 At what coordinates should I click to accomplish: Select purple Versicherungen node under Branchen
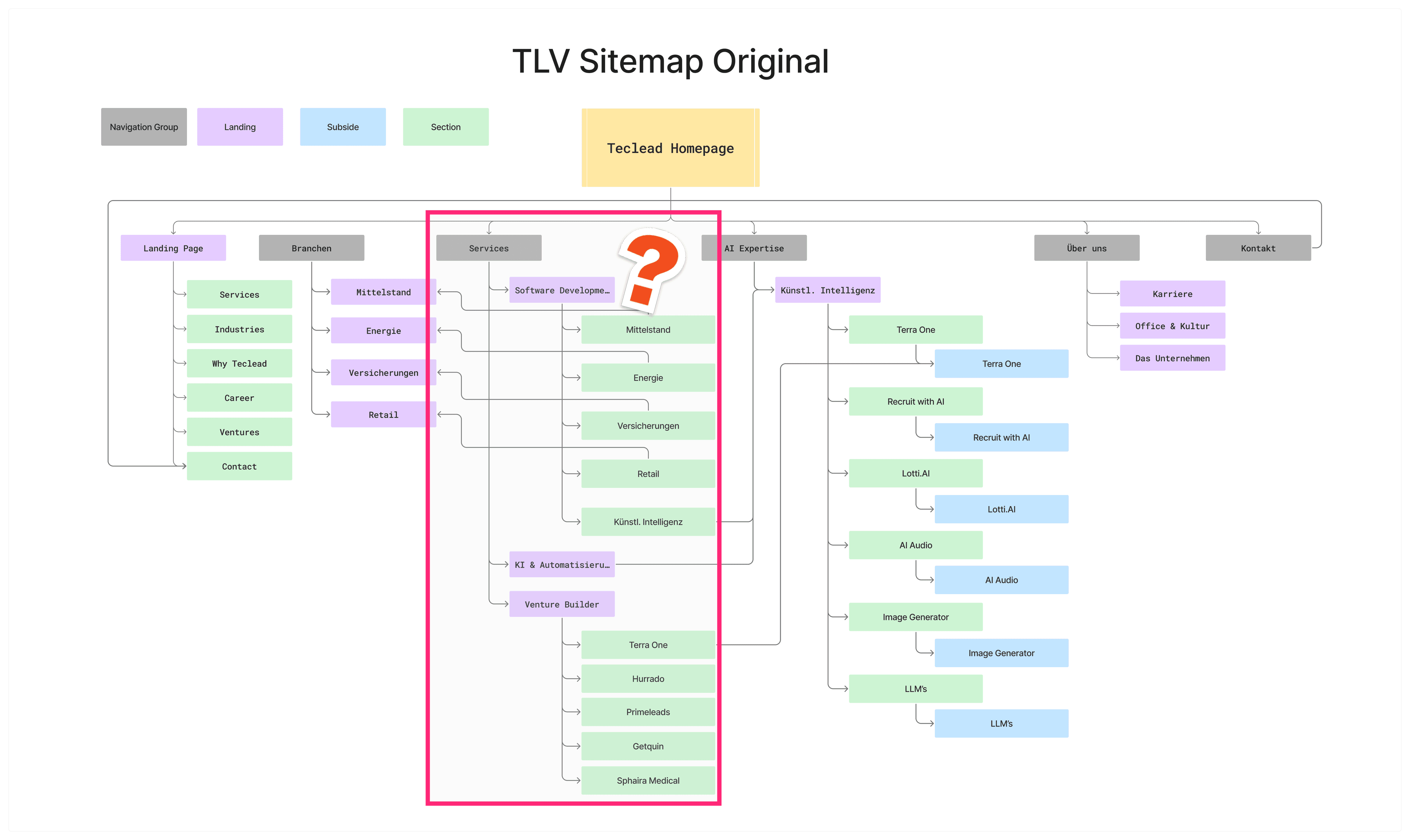point(383,372)
